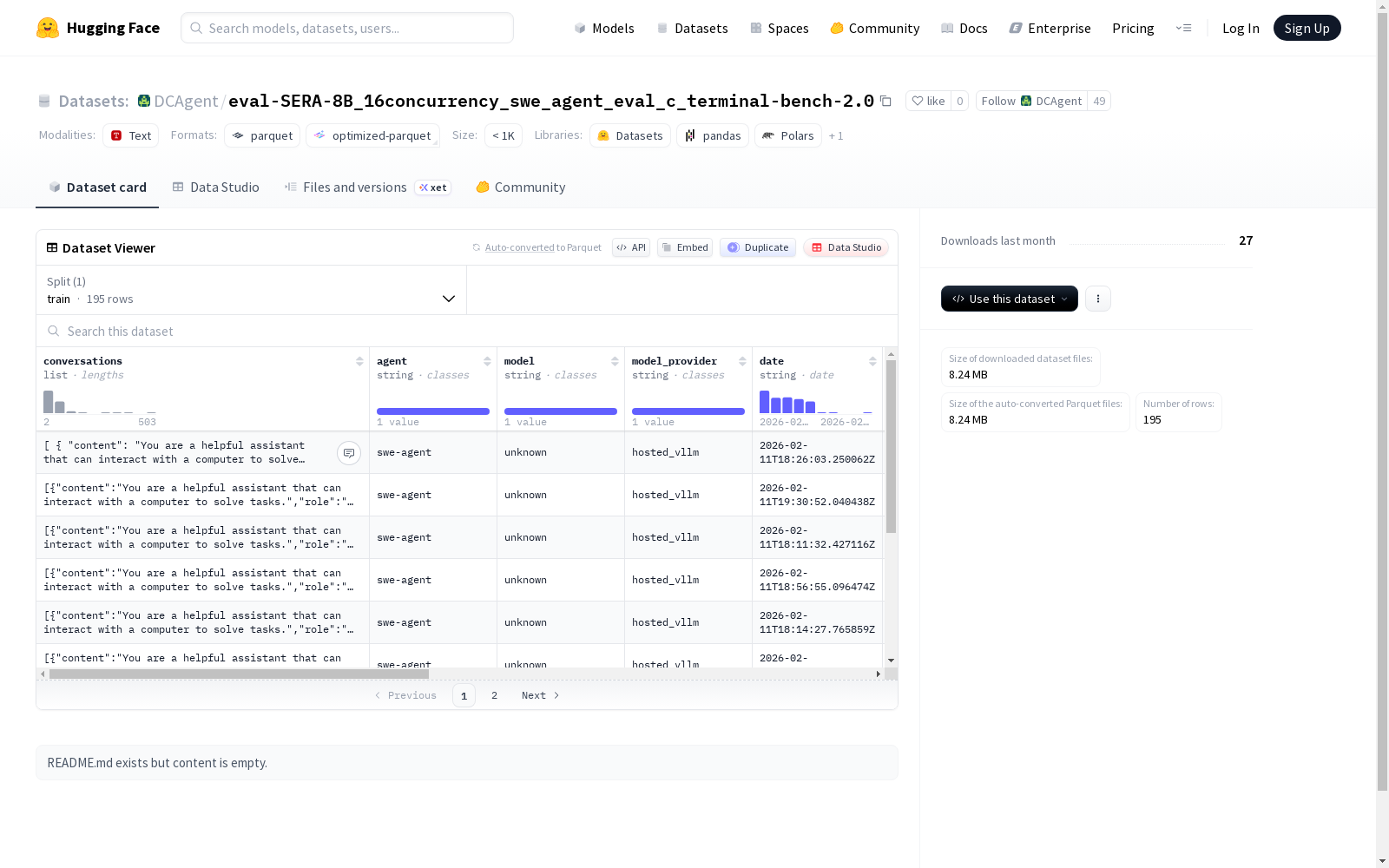Show the +1 more libraries

(x=836, y=135)
